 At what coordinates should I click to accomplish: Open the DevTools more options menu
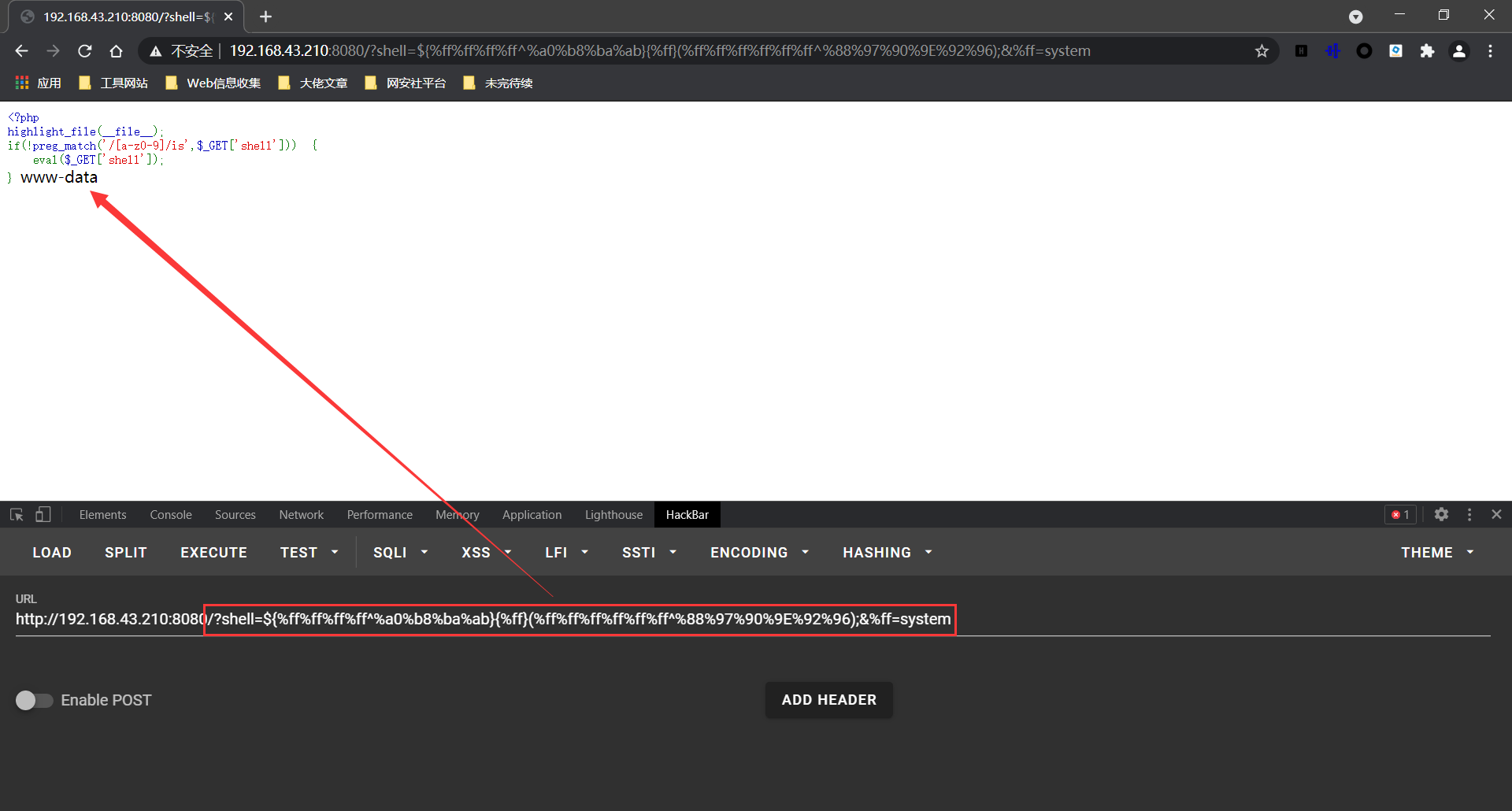pyautogui.click(x=1469, y=514)
